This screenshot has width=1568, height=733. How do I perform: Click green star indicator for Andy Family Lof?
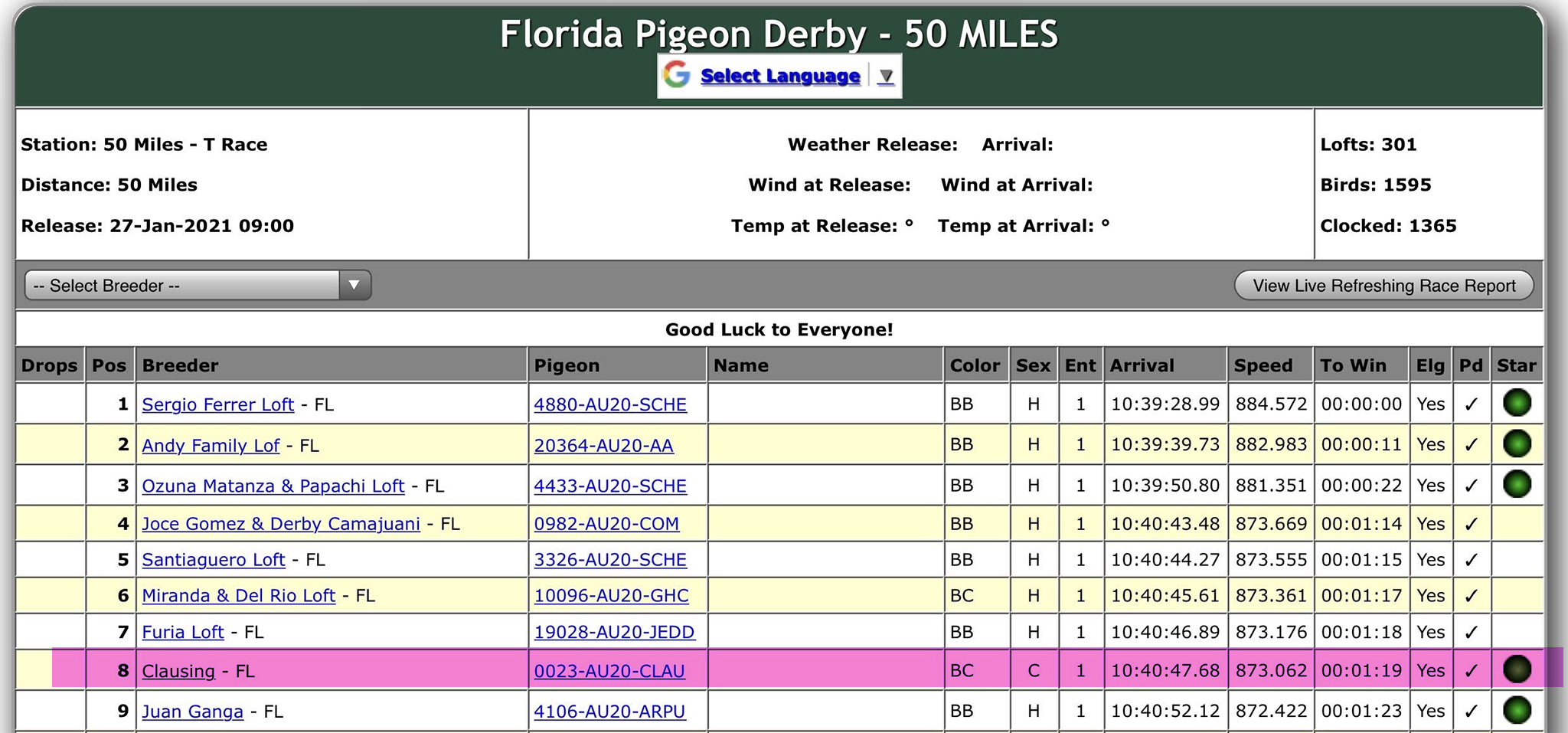coord(1517,444)
